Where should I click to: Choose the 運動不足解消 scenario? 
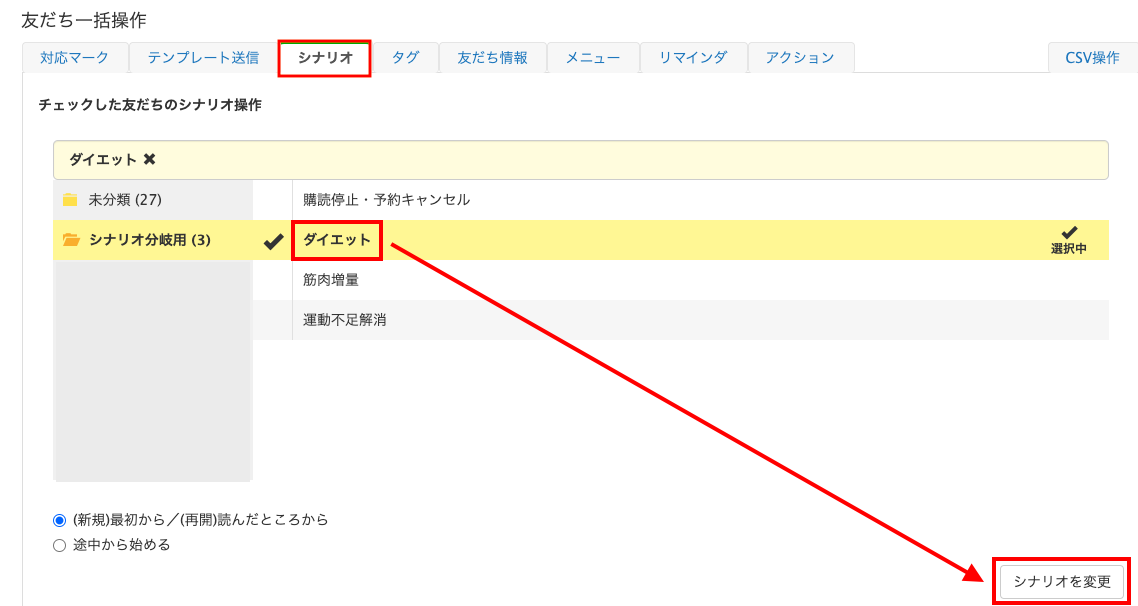tap(345, 320)
